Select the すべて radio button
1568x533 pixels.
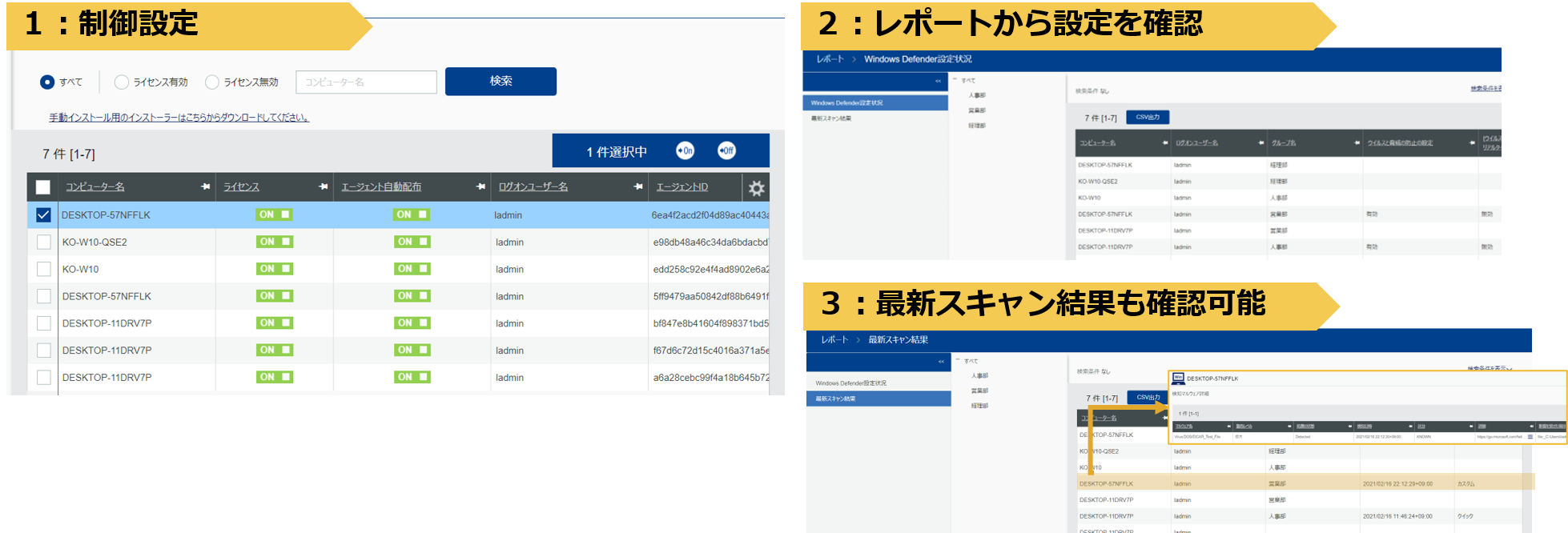pos(47,82)
